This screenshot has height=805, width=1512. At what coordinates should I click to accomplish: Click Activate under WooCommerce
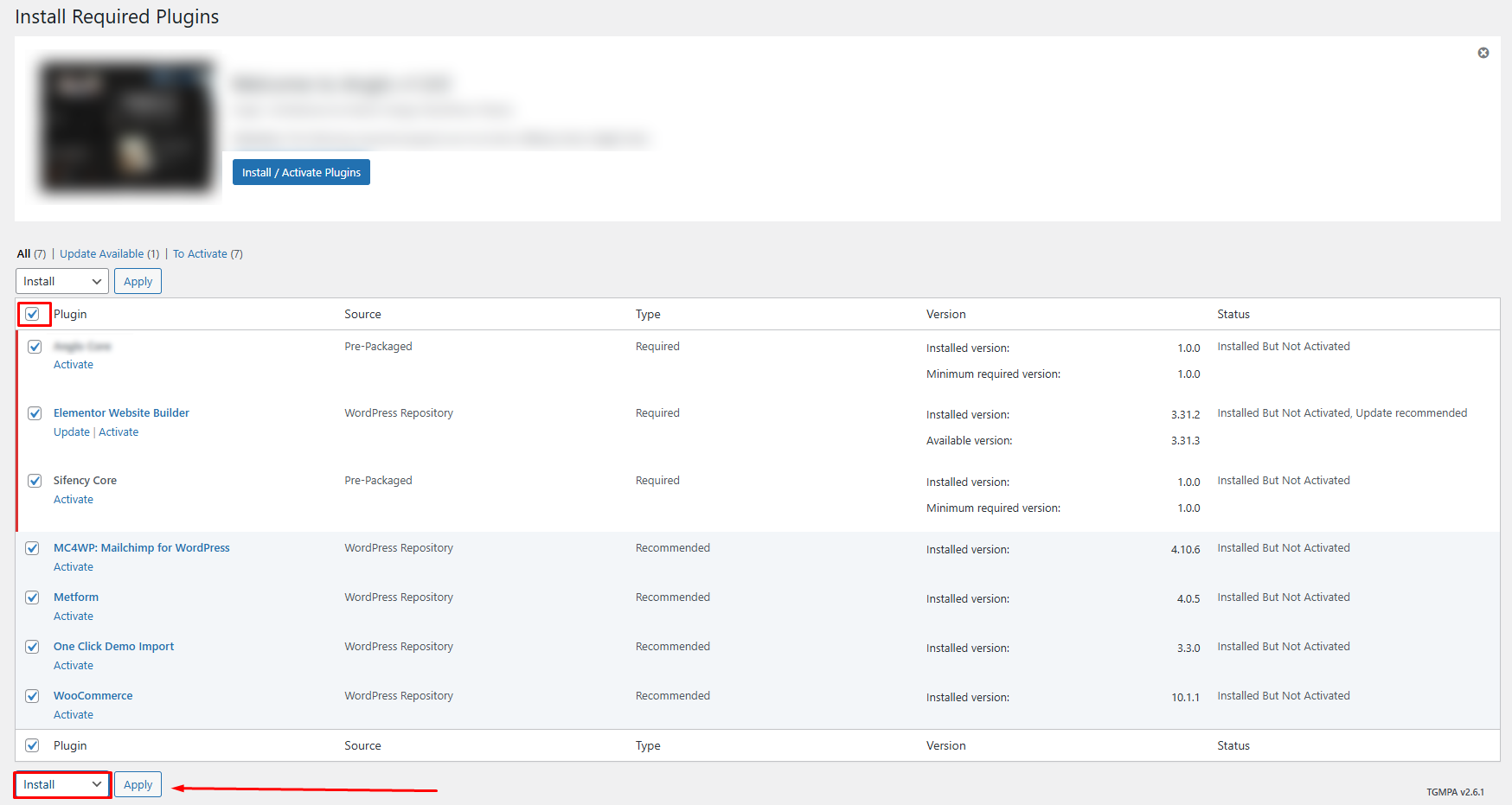[74, 715]
